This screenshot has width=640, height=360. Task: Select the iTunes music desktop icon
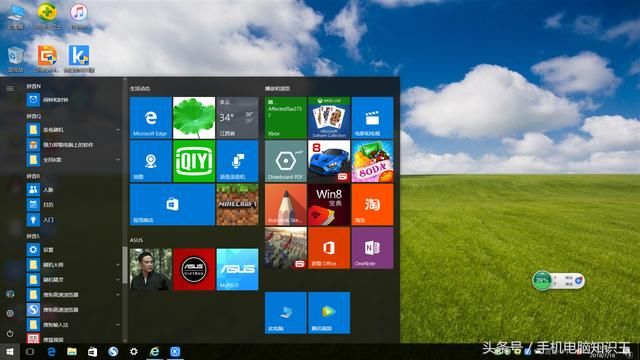pyautogui.click(x=79, y=17)
